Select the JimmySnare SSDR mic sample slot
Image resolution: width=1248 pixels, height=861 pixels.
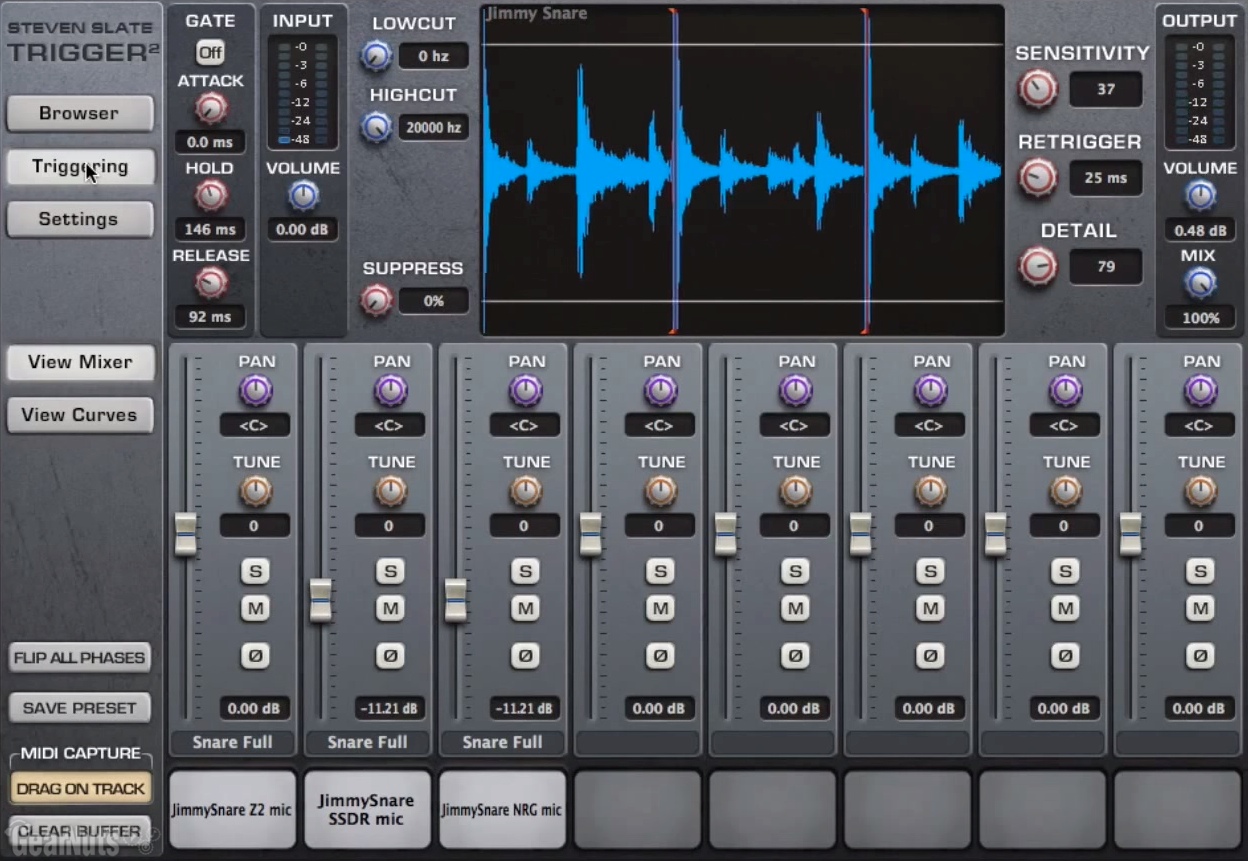(x=368, y=809)
